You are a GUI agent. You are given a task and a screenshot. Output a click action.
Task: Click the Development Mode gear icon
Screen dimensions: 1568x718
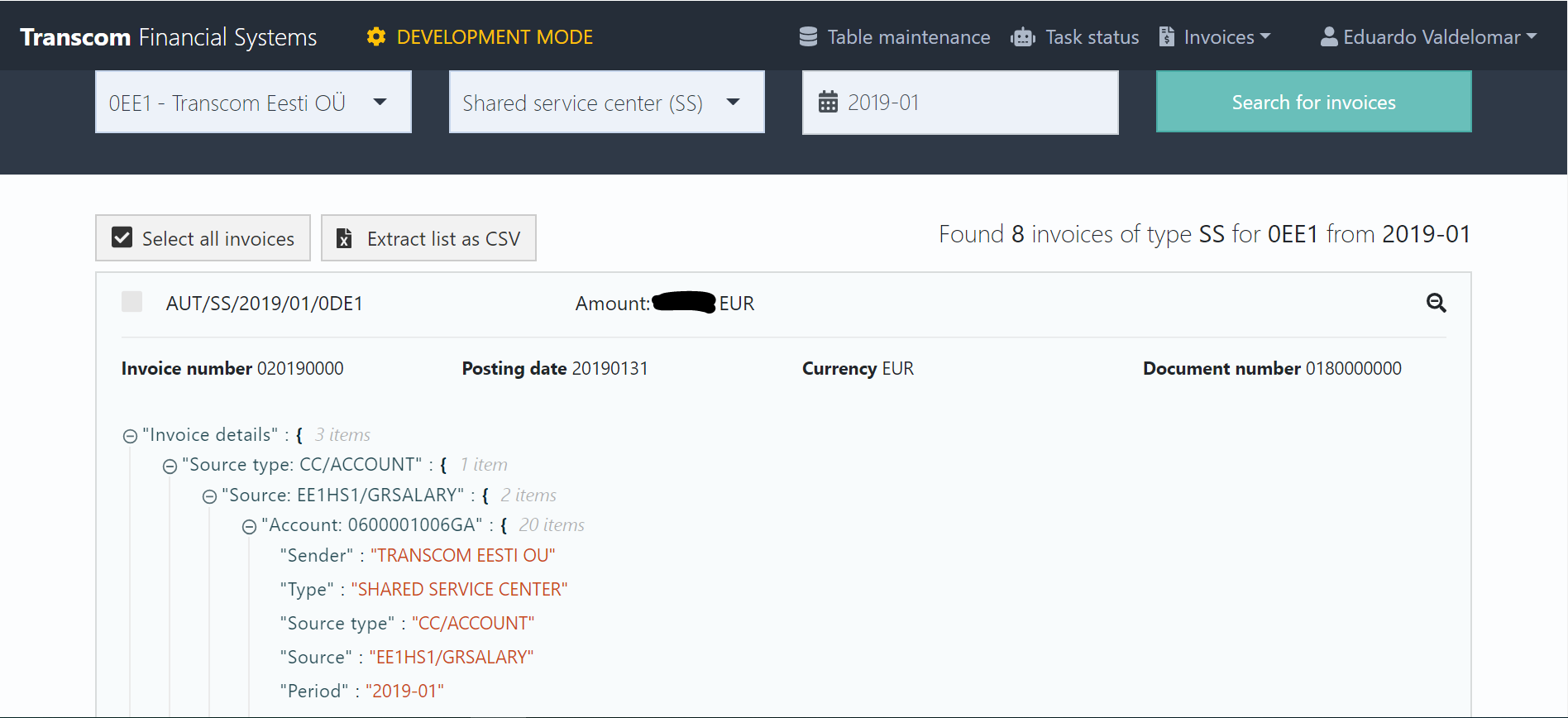tap(376, 37)
